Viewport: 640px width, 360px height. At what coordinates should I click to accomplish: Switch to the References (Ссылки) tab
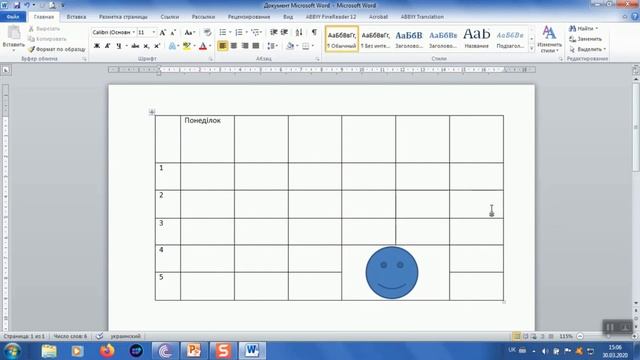coord(169,17)
